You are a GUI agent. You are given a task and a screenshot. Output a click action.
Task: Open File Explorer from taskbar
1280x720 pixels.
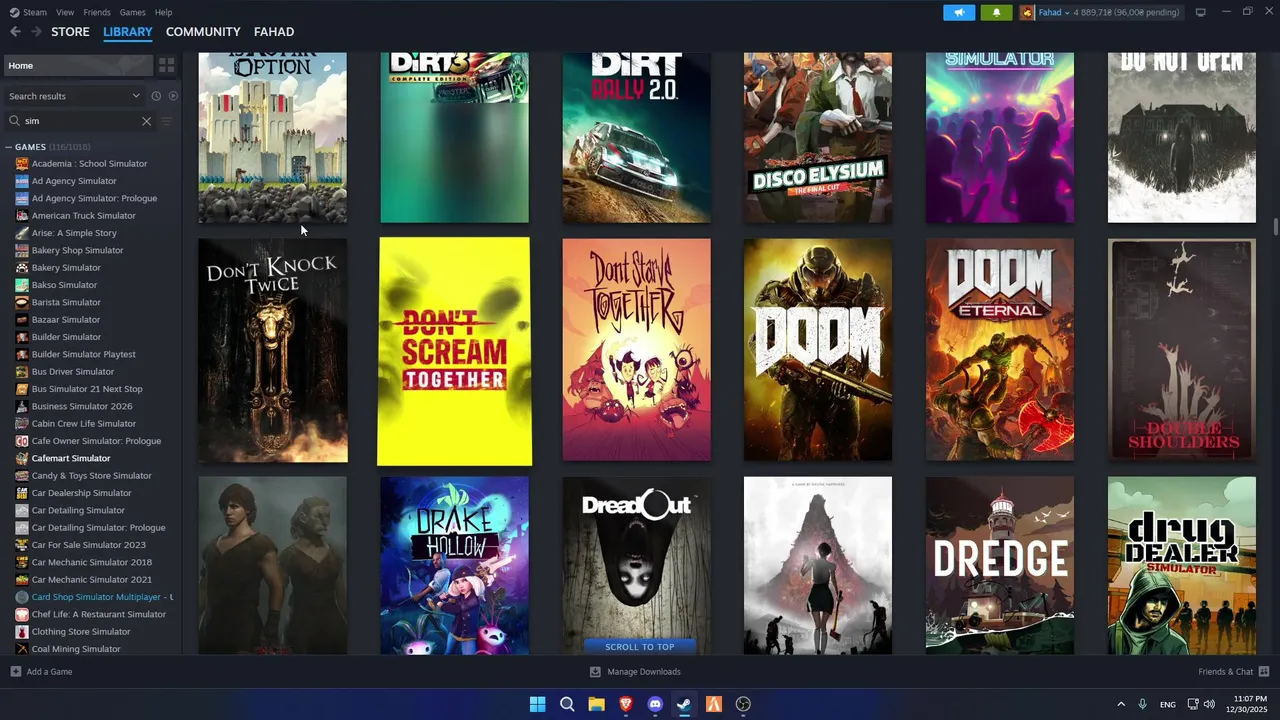point(596,704)
